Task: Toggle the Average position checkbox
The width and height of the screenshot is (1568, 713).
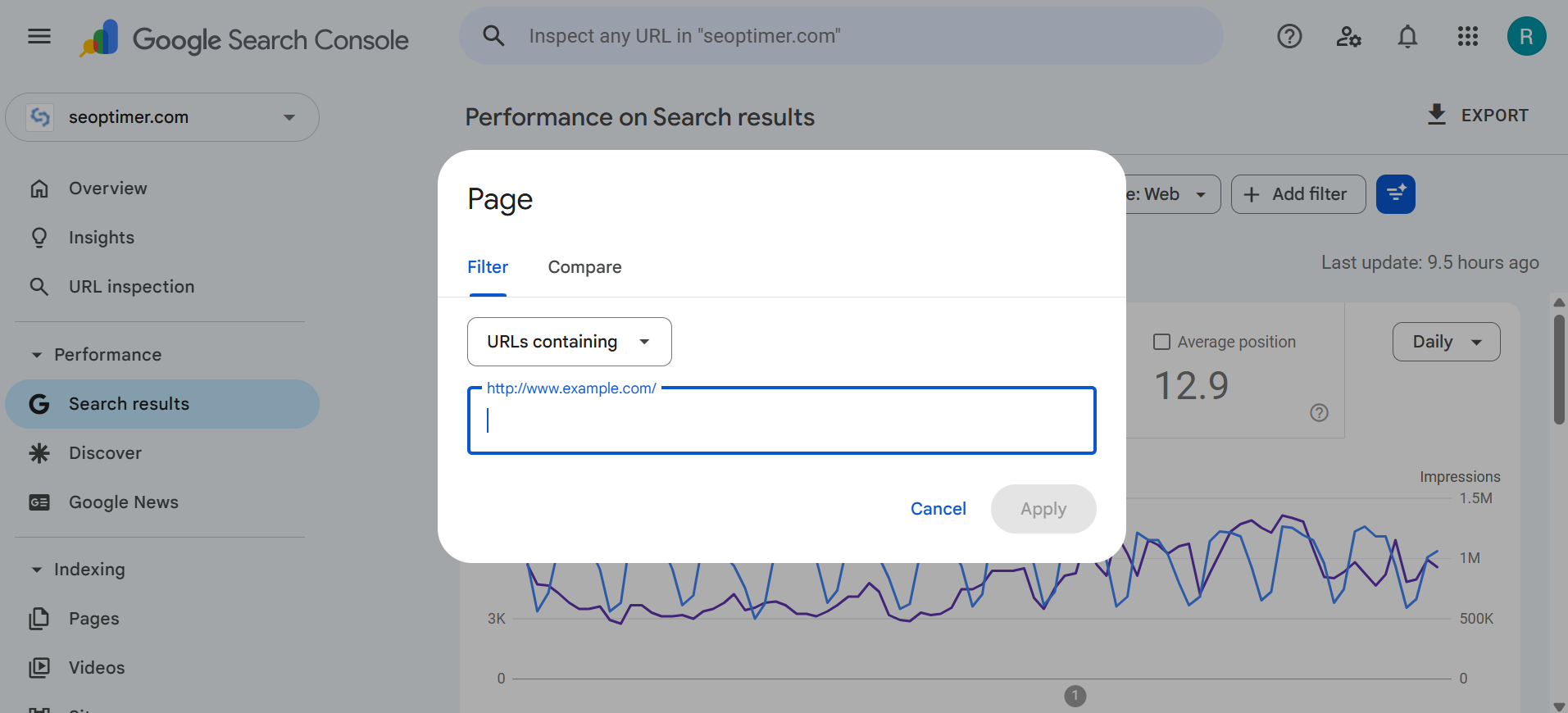Action: coord(1161,342)
